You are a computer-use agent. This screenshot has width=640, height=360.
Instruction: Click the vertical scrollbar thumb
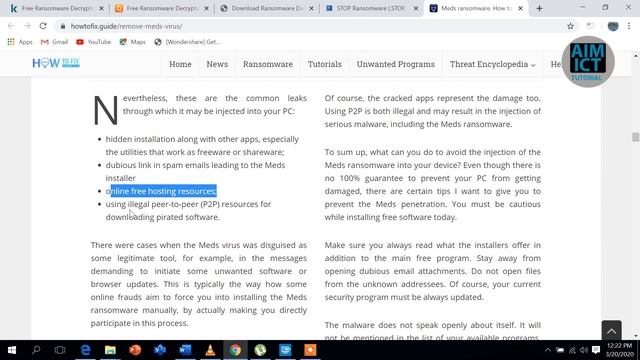pyautogui.click(x=636, y=137)
